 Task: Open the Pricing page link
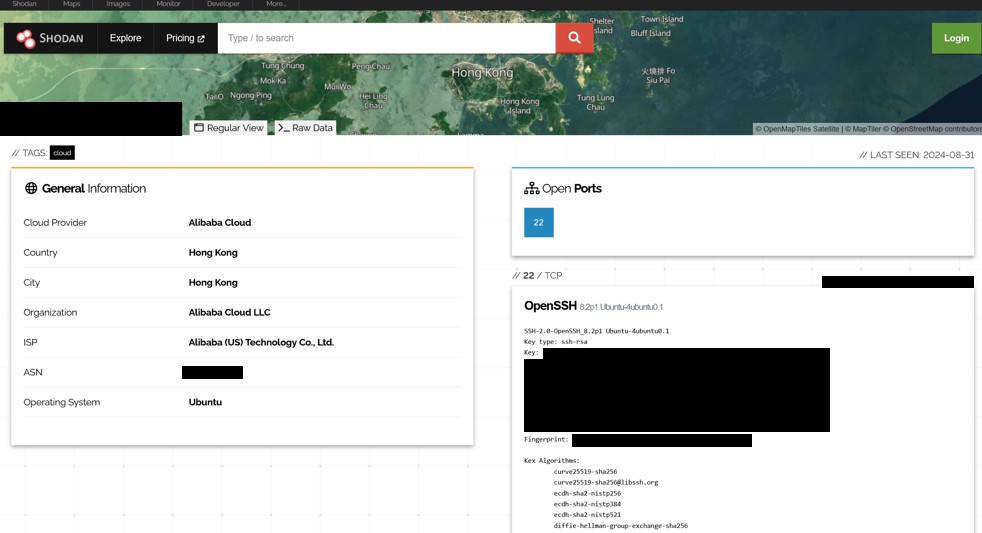[x=185, y=38]
